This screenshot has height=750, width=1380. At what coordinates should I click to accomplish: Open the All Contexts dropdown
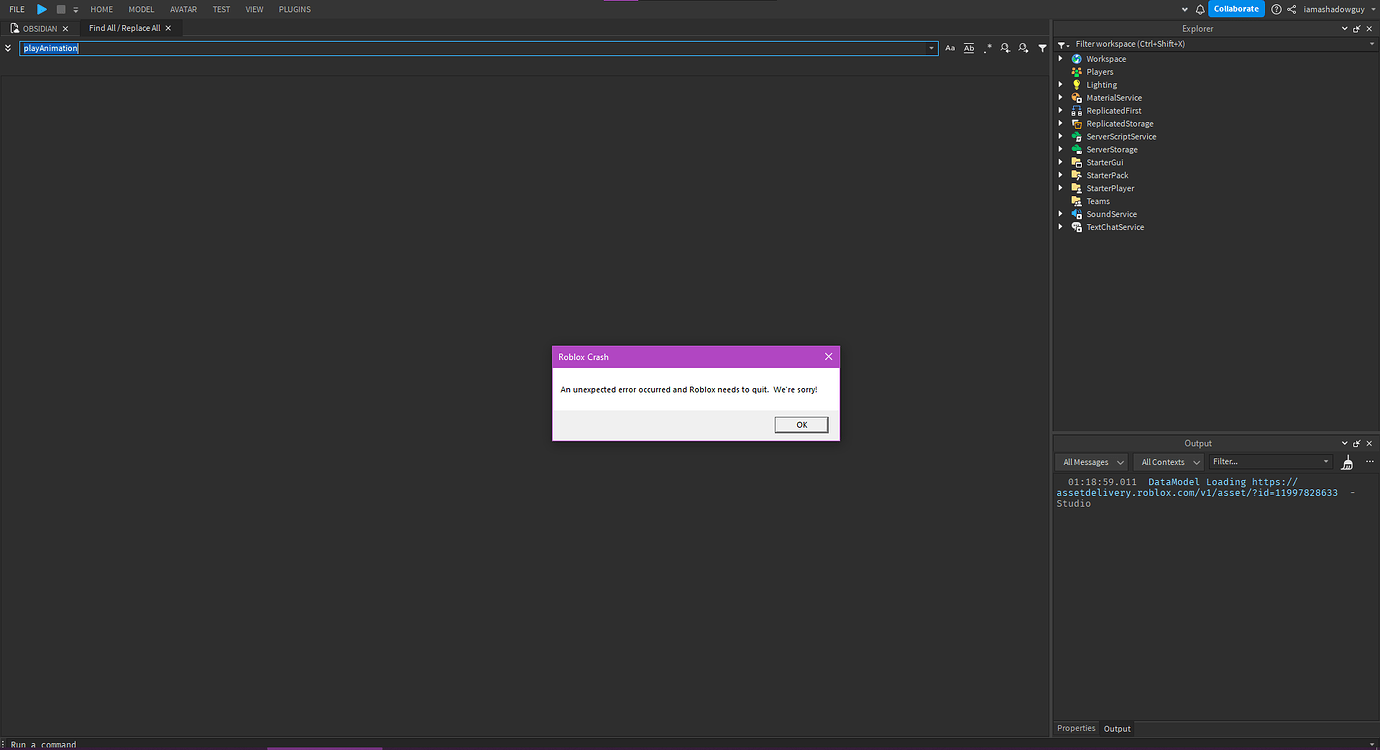click(x=1168, y=462)
